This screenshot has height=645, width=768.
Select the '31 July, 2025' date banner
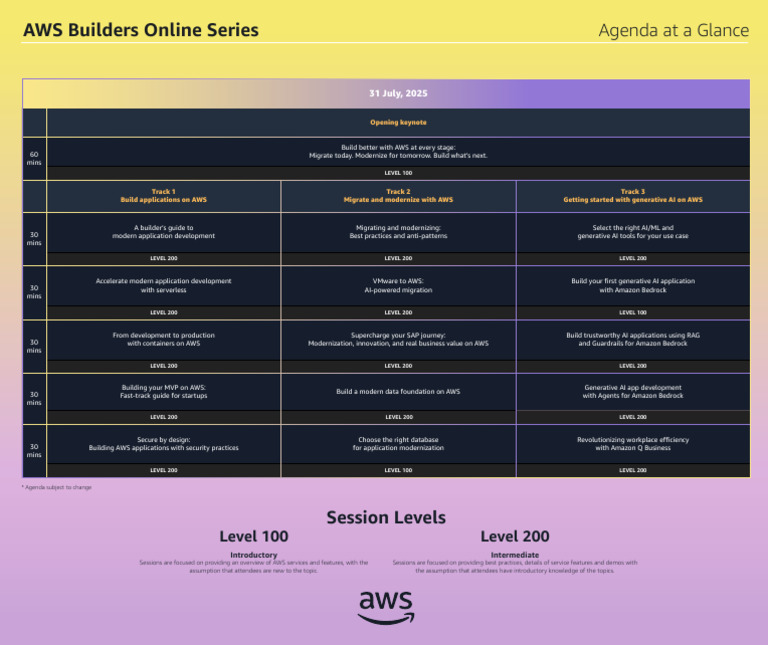coord(386,94)
